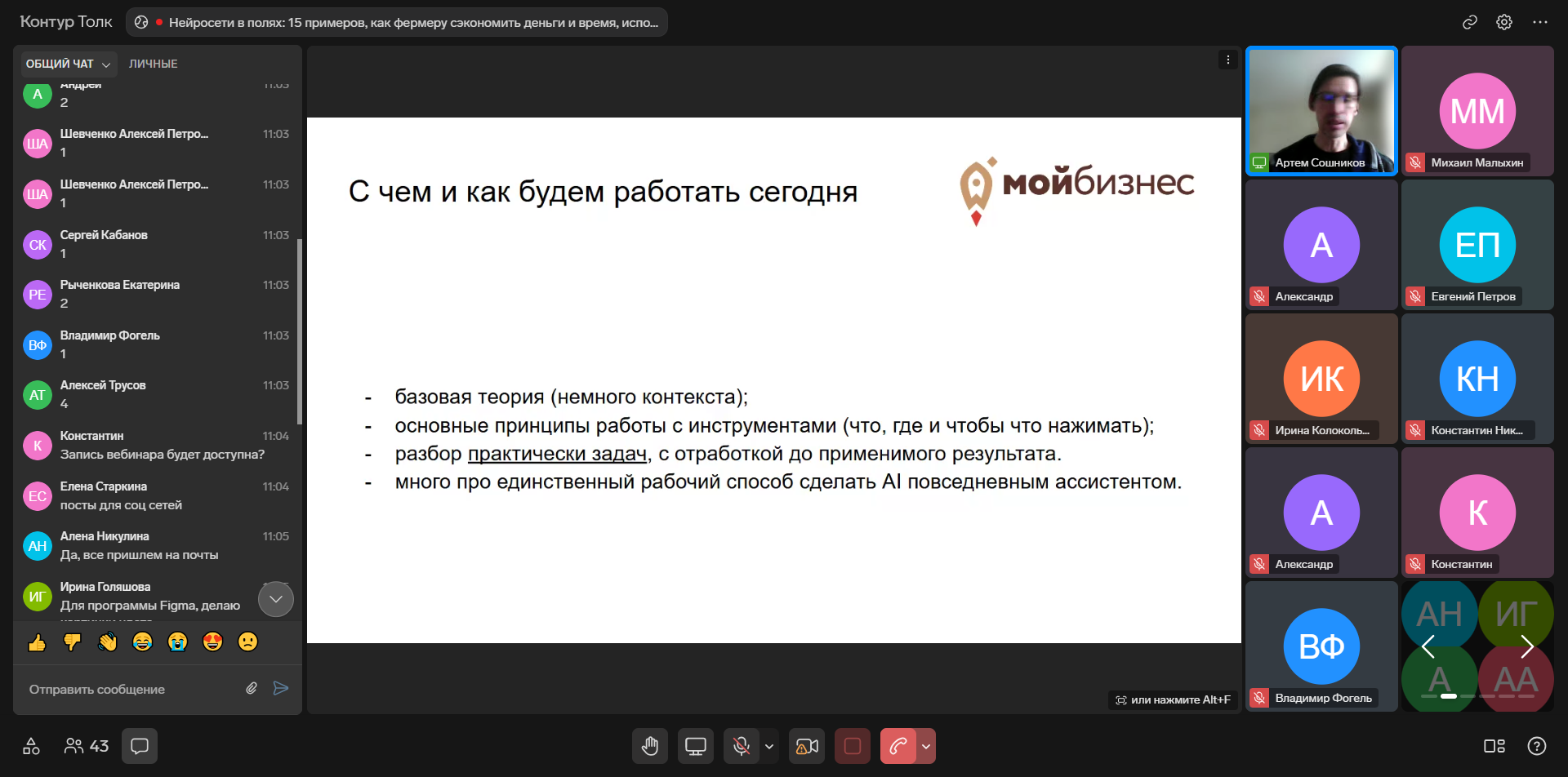Send clapping hands reaction
Viewport: 1568px width, 777px height.
[108, 642]
